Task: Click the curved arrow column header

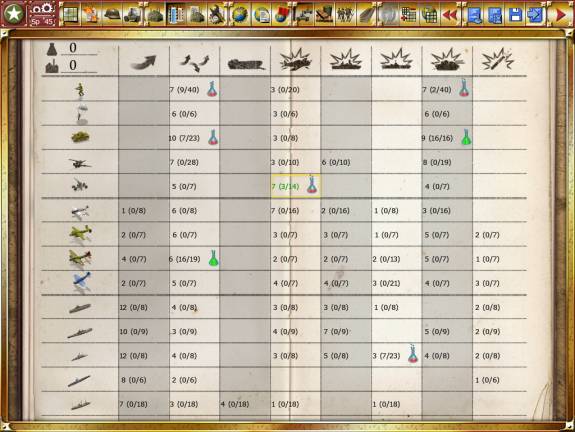Action: click(x=143, y=62)
